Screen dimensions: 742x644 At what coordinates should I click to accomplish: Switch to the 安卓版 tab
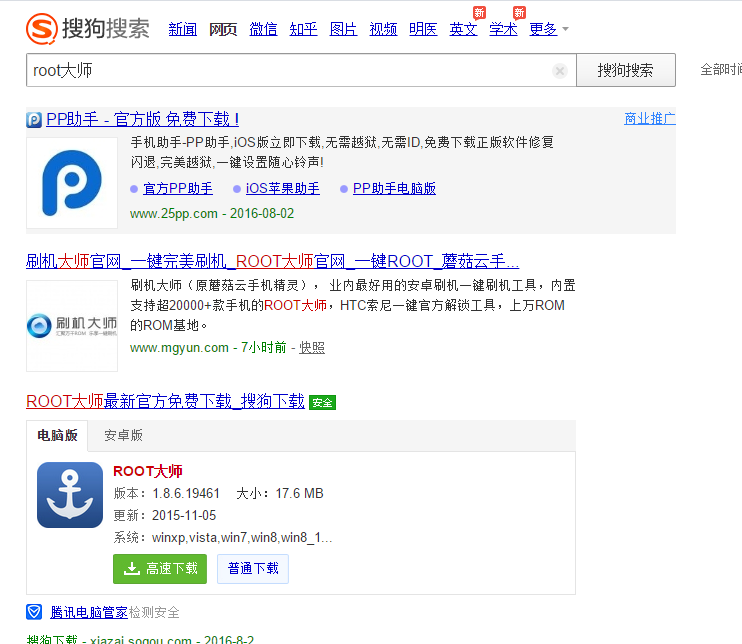tap(124, 435)
